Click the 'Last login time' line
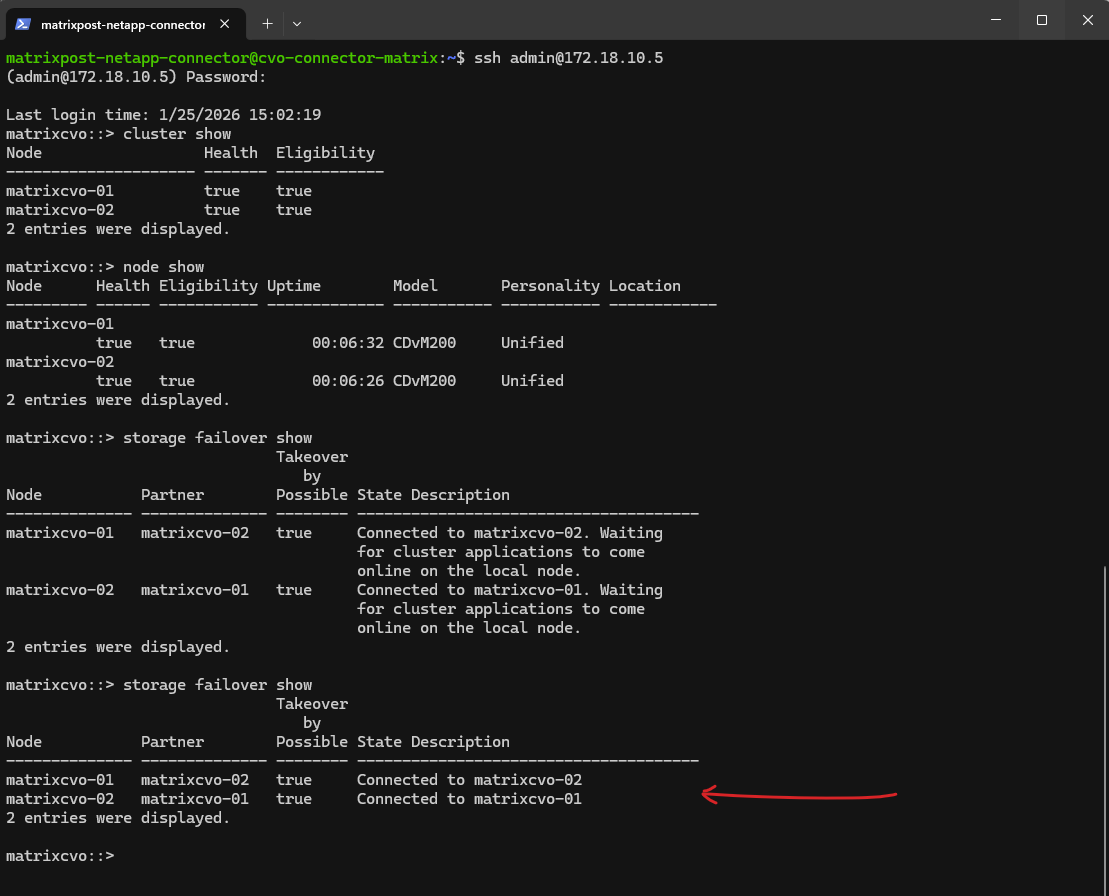The width and height of the screenshot is (1109, 896). (x=163, y=115)
